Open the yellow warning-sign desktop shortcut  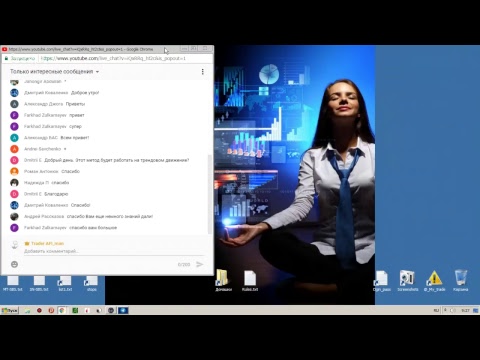[x=434, y=281]
